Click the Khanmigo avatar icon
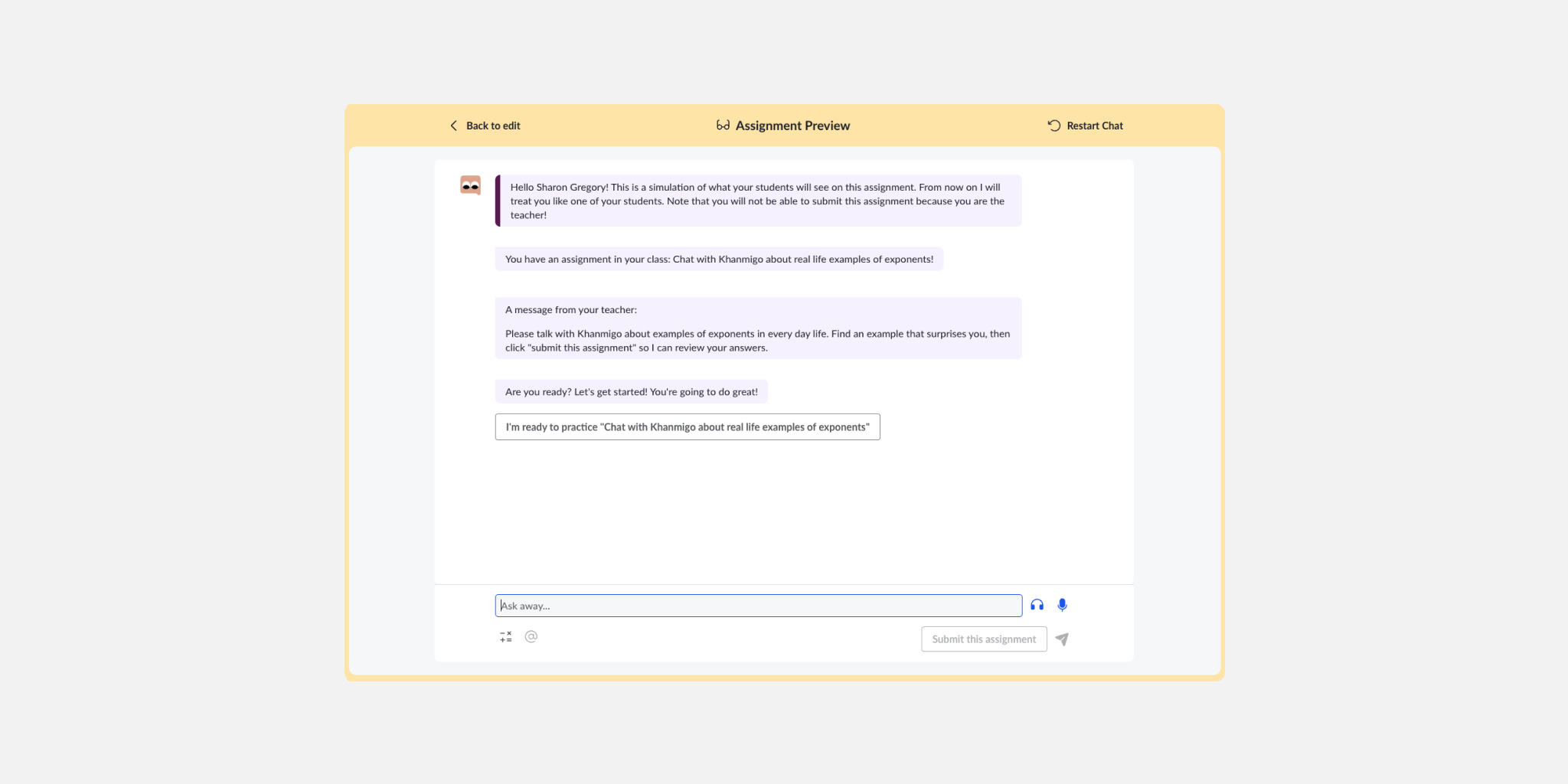Viewport: 1568px width, 784px height. coord(470,185)
